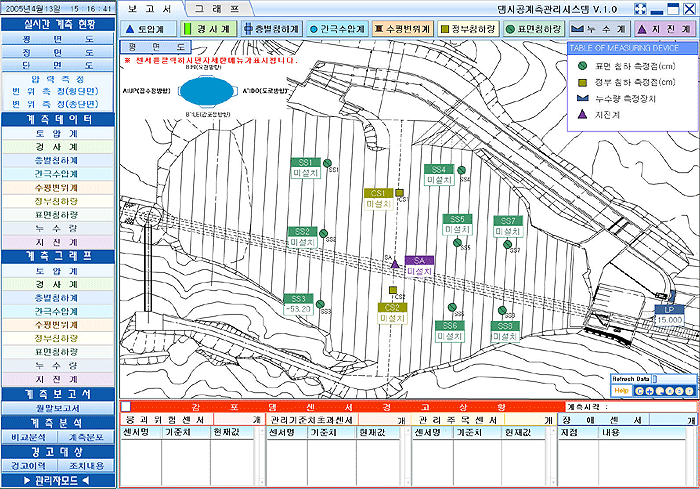The image size is (700, 489).
Task: Open the 평면도 view button below toolbar
Action: [154, 47]
